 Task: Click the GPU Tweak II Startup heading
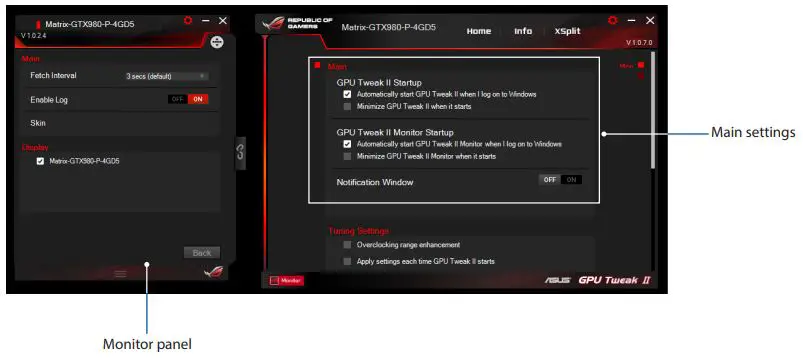click(x=379, y=82)
